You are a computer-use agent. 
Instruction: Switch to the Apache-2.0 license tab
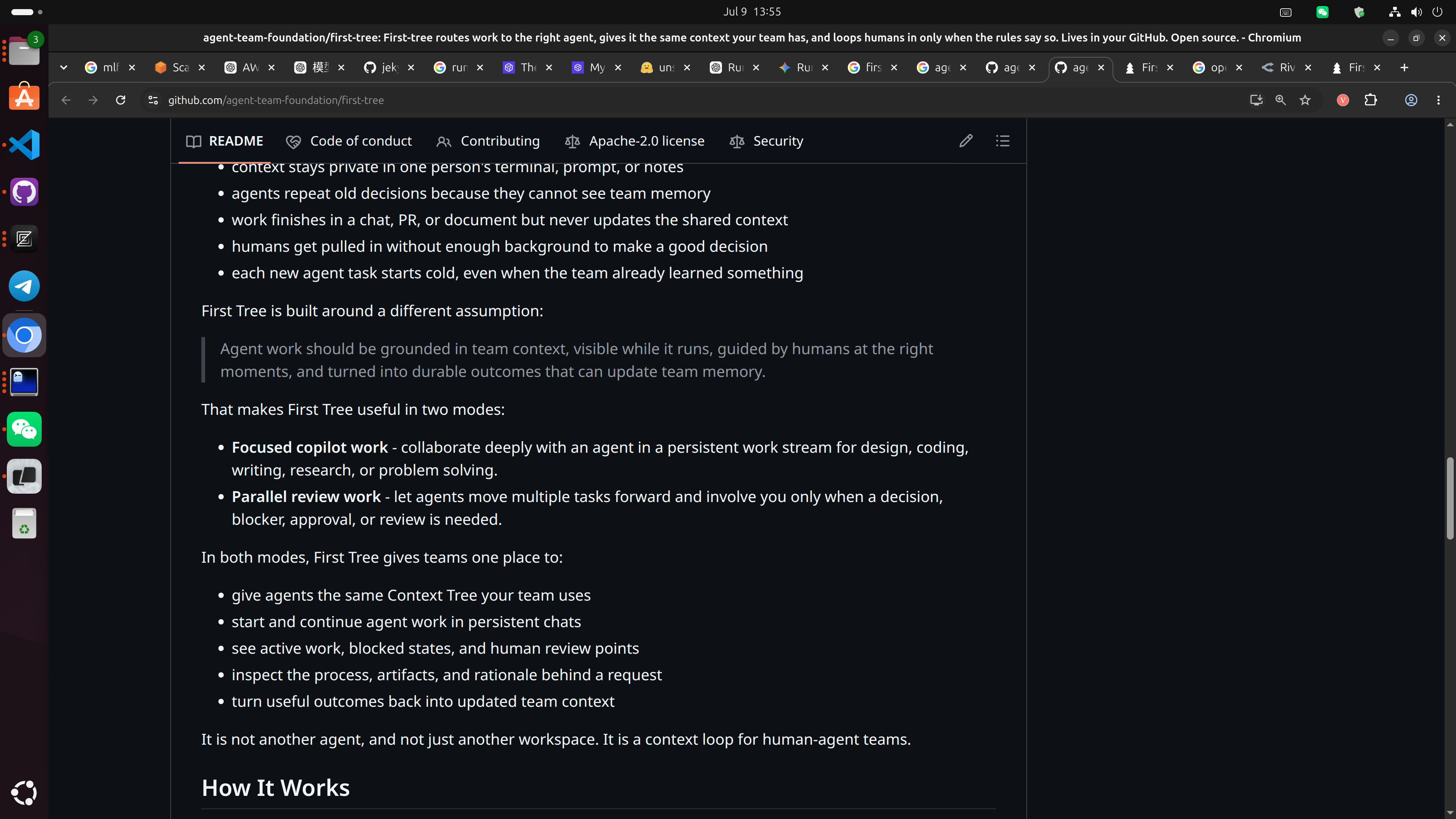(635, 141)
